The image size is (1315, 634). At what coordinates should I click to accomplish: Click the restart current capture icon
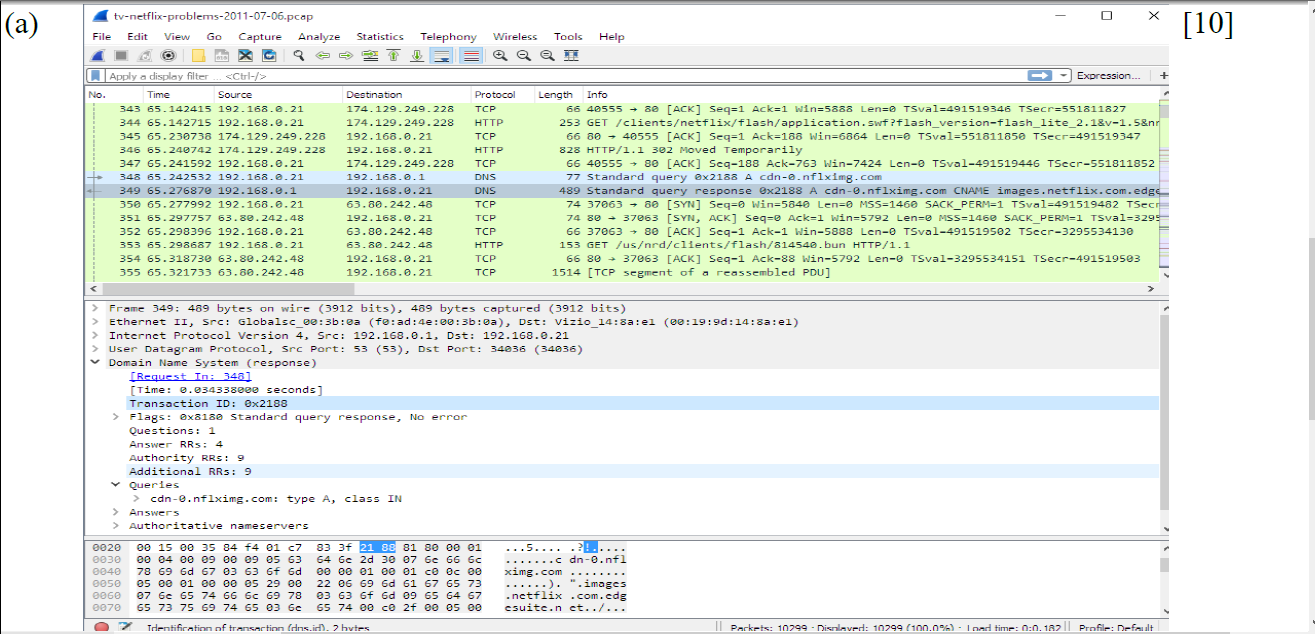(144, 55)
